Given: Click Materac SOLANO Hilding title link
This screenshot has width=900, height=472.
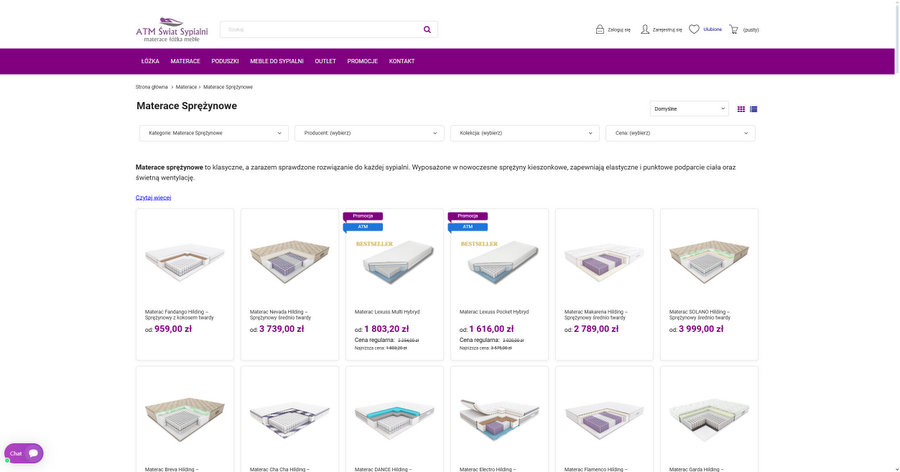Looking at the screenshot, I should pos(700,315).
